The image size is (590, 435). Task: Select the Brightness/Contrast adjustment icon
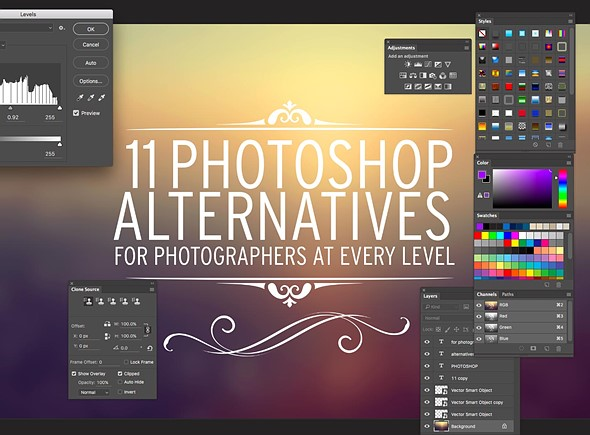pos(408,64)
